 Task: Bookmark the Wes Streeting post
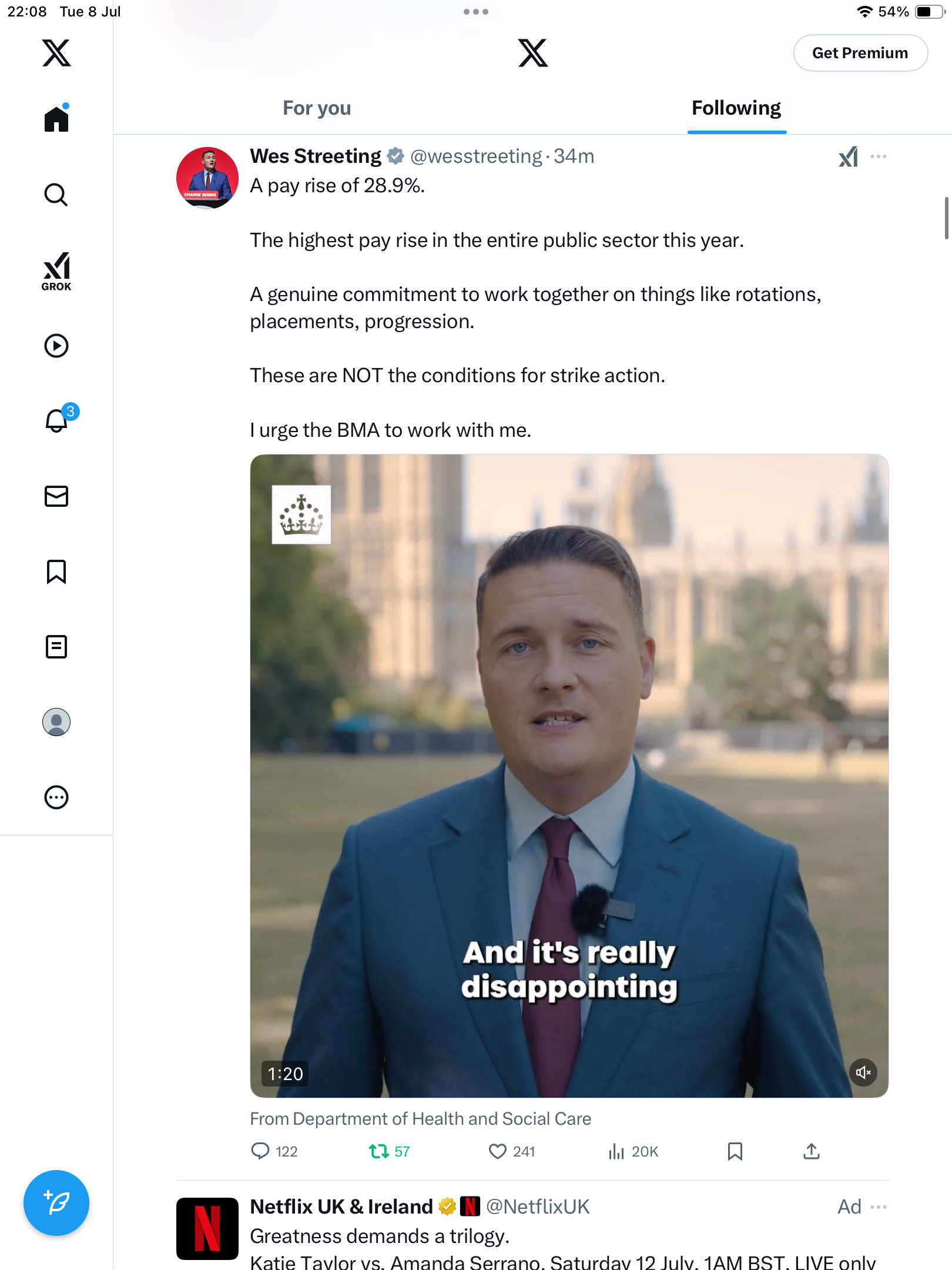pyautogui.click(x=735, y=1151)
